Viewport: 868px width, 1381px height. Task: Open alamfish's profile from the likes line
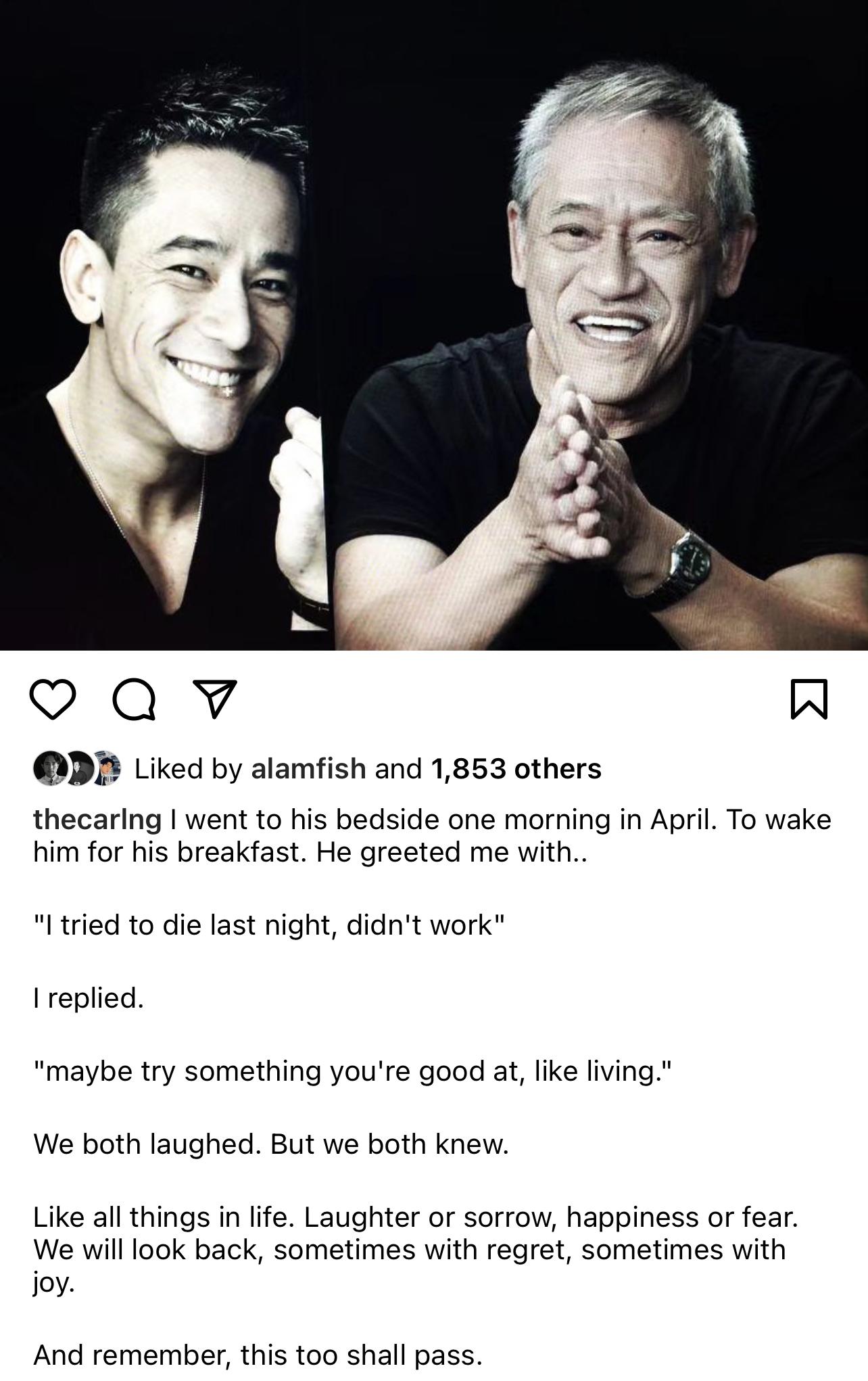point(308,768)
